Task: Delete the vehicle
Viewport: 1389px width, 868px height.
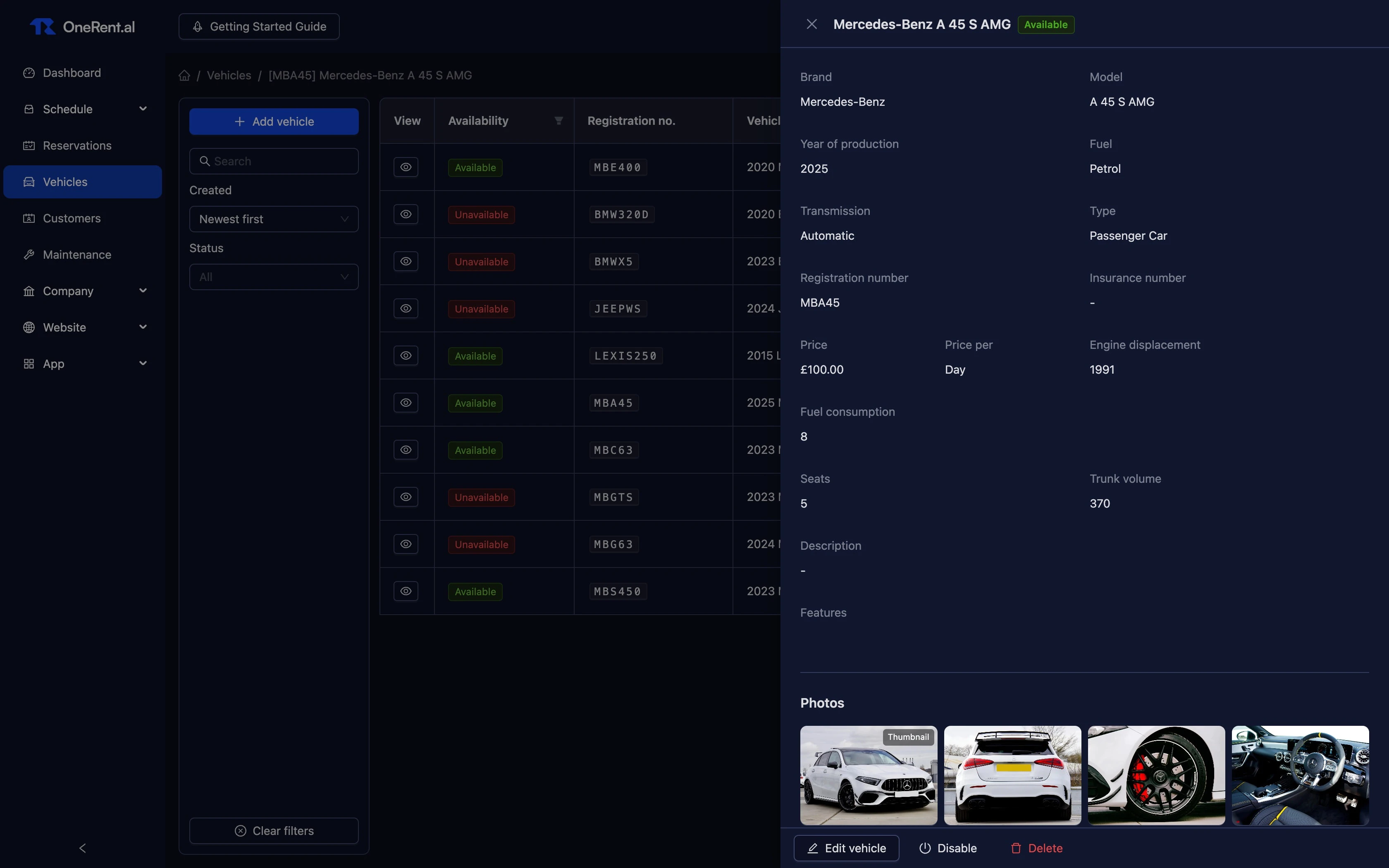Action: [x=1037, y=848]
